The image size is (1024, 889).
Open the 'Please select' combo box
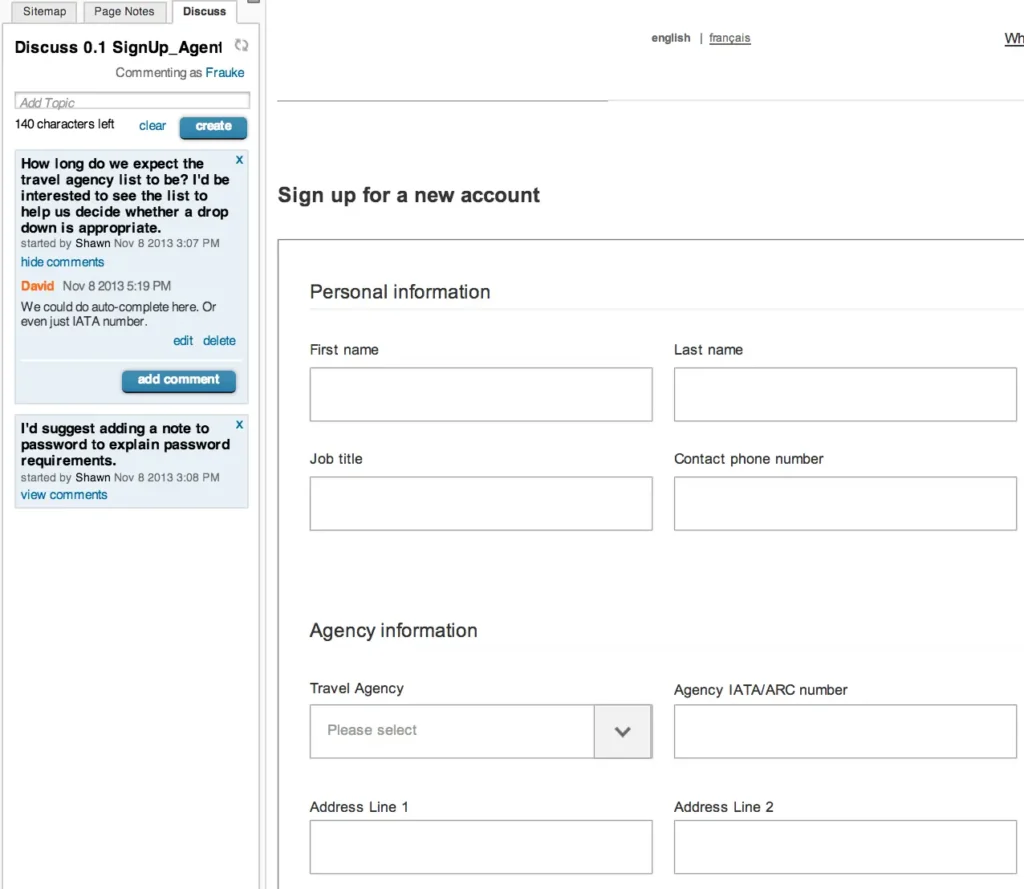click(452, 731)
